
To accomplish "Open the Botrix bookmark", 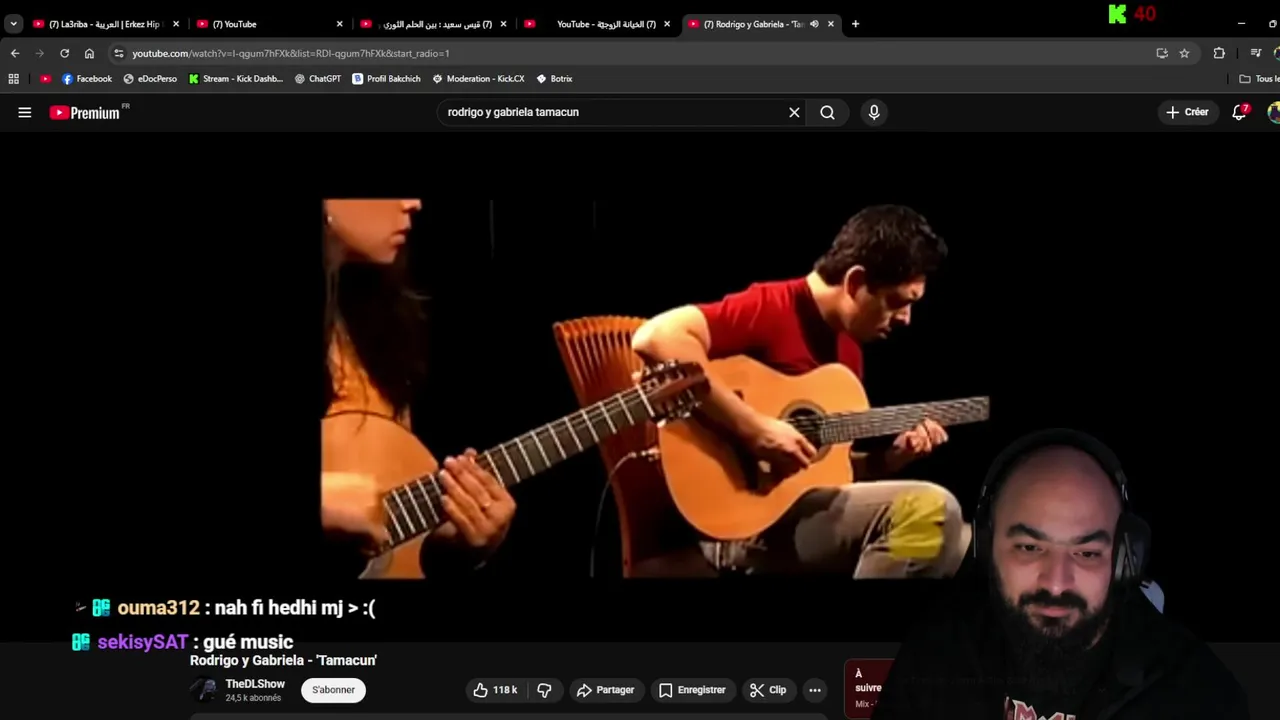I will (x=554, y=79).
